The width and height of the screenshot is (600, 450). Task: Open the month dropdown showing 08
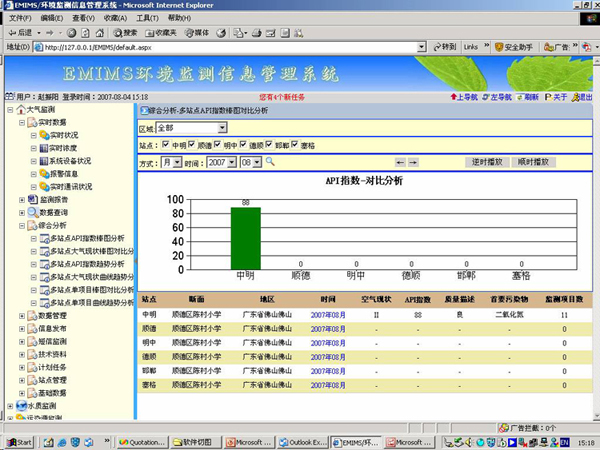251,163
